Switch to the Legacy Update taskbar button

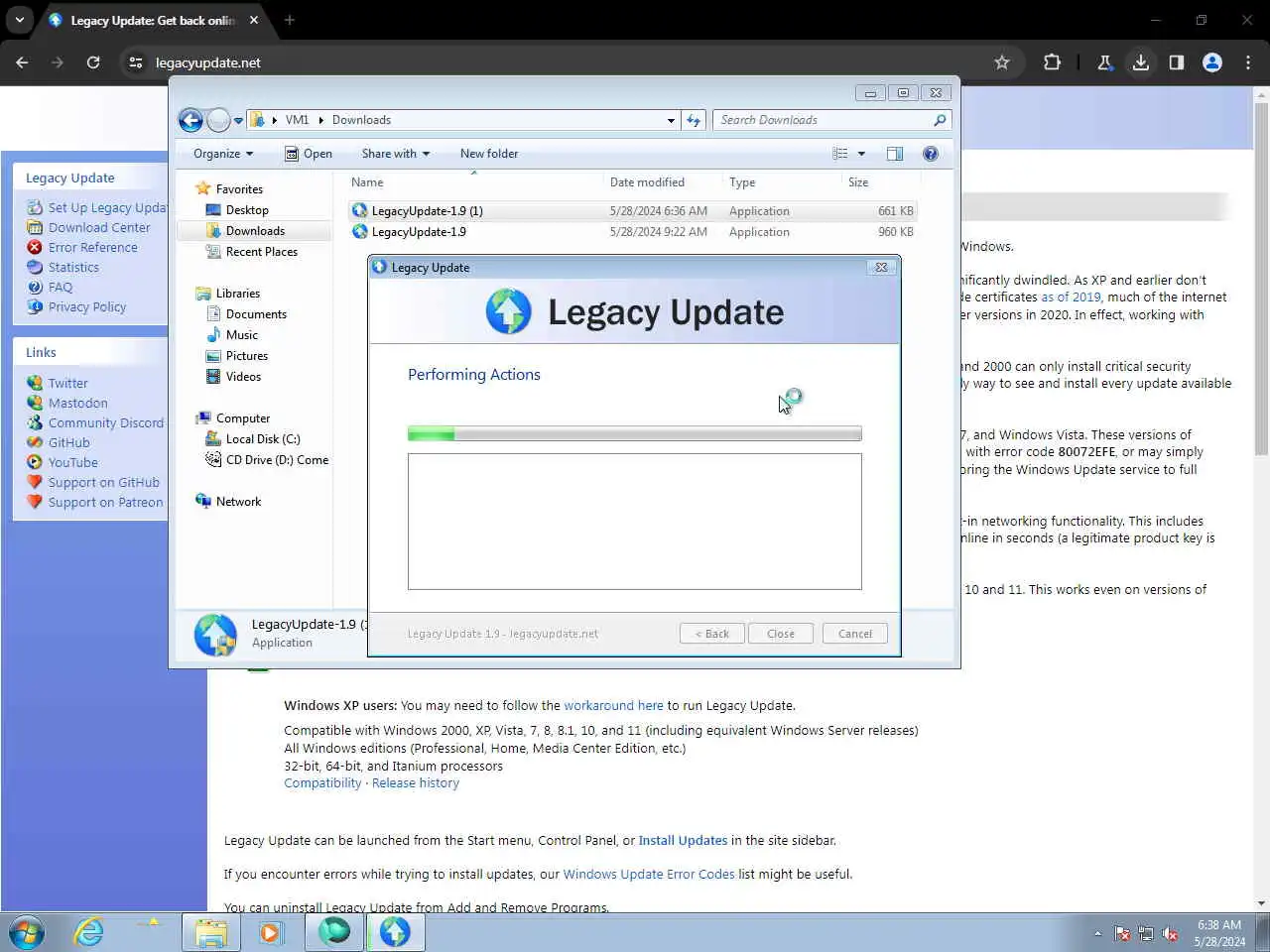point(395,932)
